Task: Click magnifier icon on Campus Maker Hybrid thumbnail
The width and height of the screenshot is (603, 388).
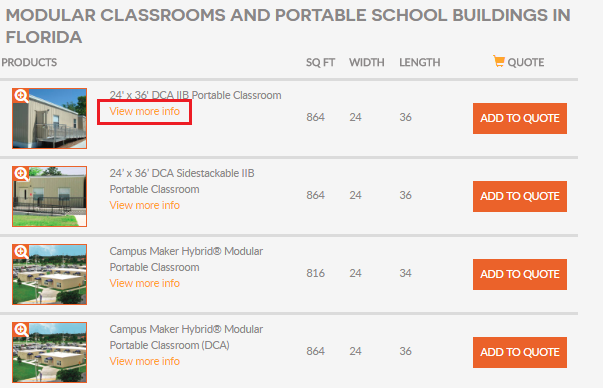Action: point(21,252)
